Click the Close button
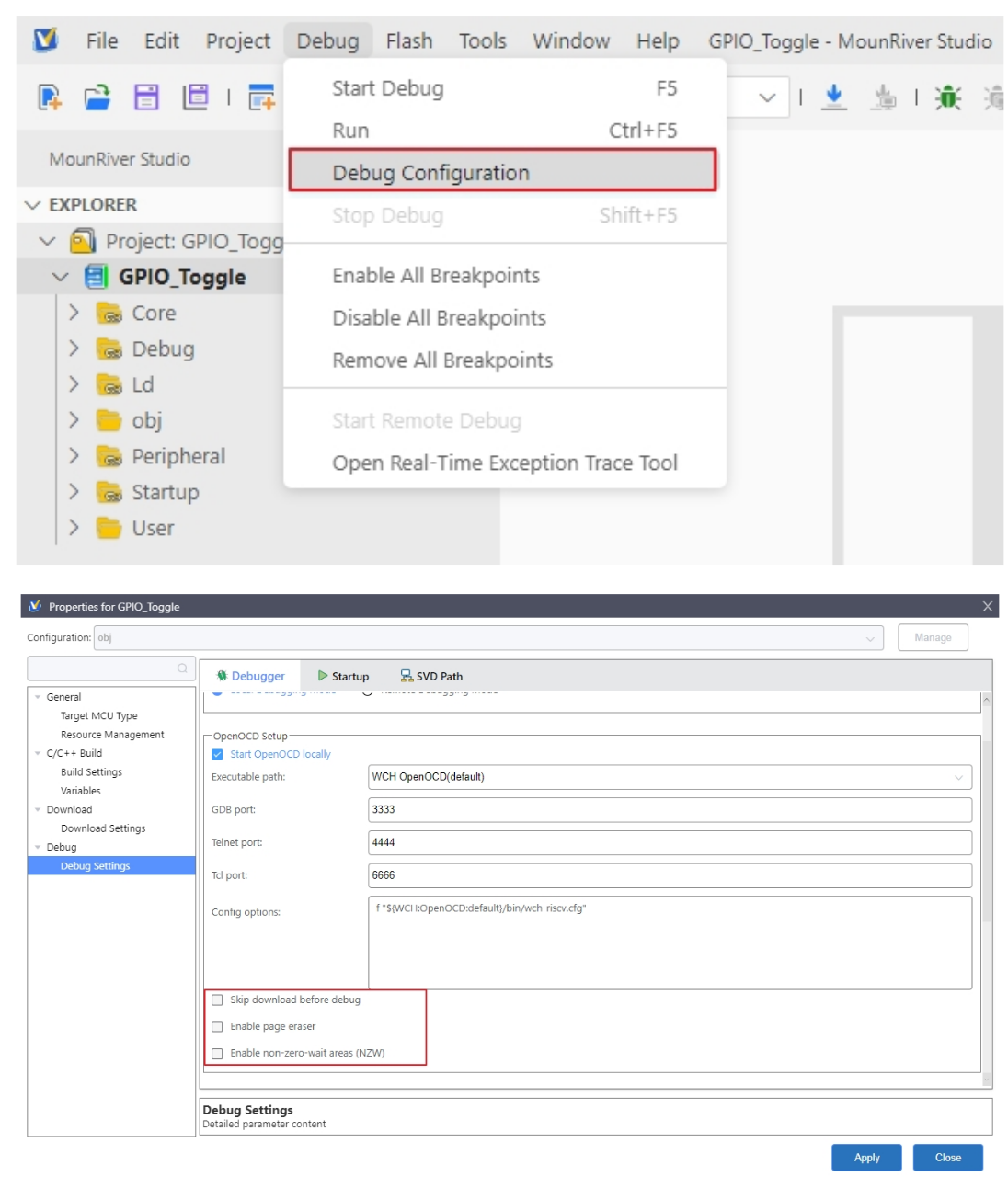 (x=947, y=1158)
